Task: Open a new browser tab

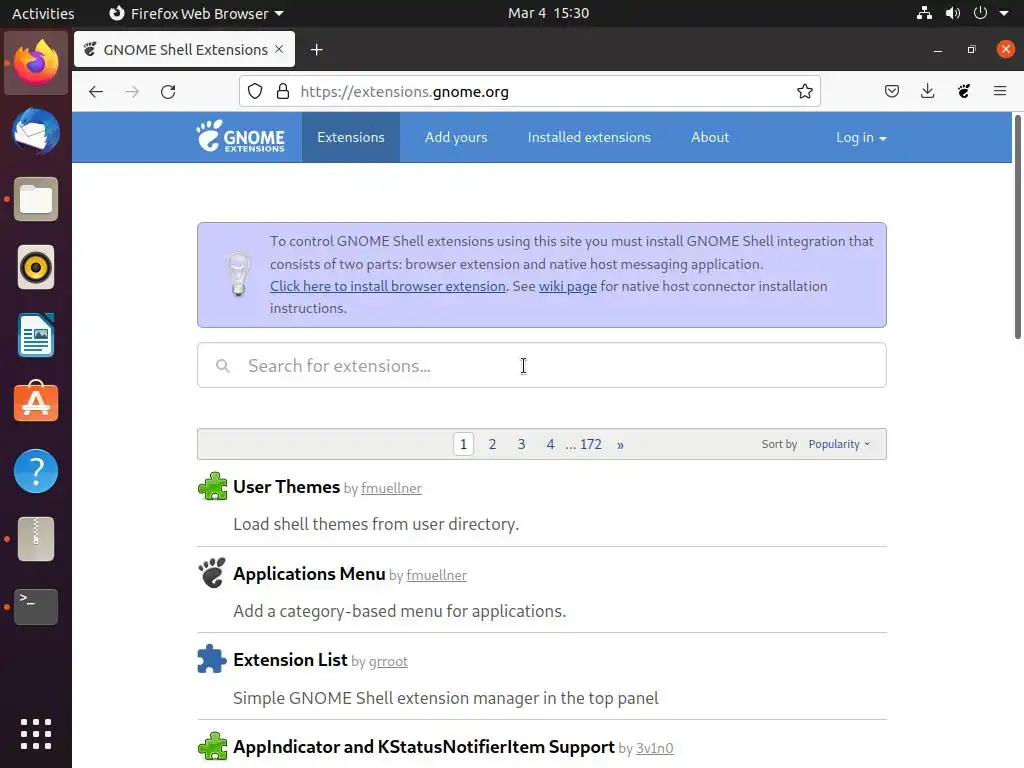Action: 317,50
